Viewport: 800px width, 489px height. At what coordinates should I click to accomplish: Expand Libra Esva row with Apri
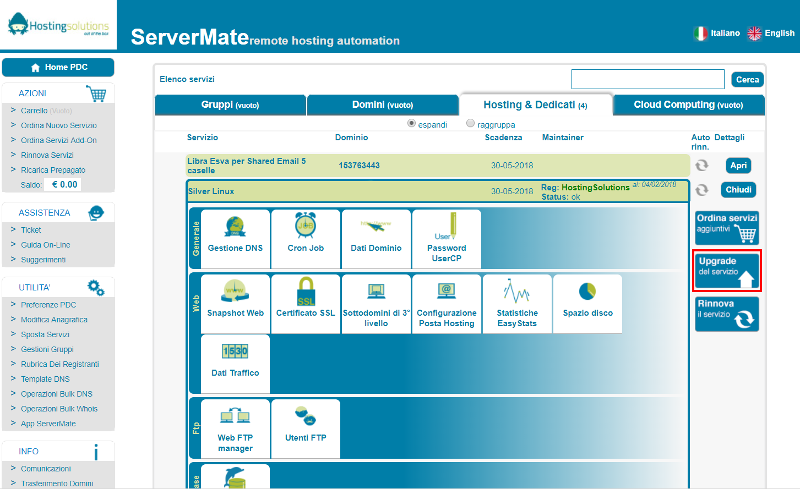(738, 165)
